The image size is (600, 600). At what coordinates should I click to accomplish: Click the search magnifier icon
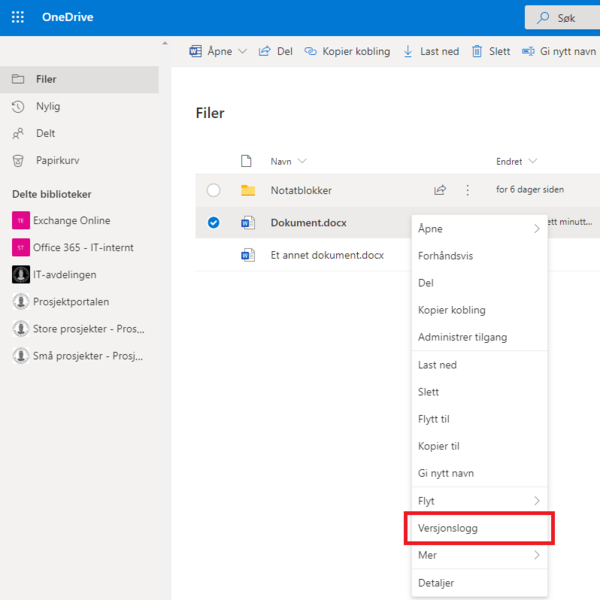pyautogui.click(x=543, y=18)
